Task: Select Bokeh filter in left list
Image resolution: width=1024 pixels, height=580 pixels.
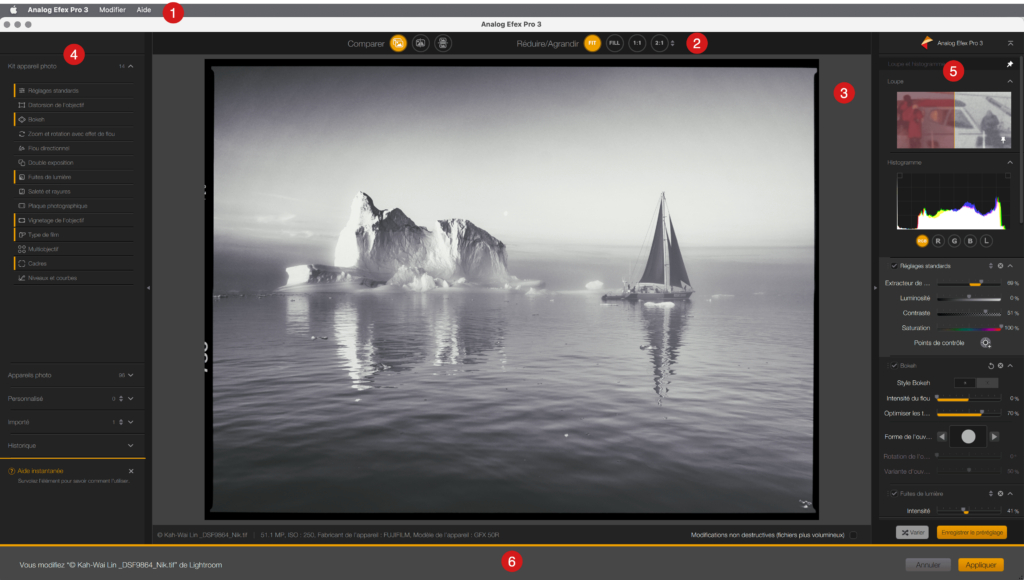Action: pyautogui.click(x=74, y=120)
